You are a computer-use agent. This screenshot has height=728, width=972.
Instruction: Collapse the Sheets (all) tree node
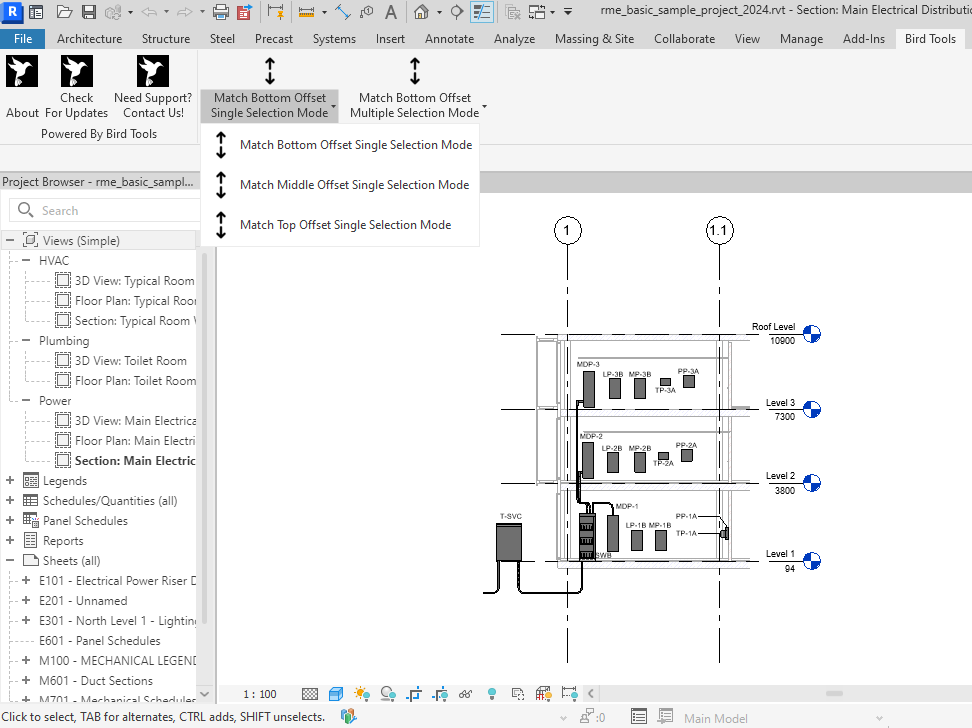tap(10, 561)
